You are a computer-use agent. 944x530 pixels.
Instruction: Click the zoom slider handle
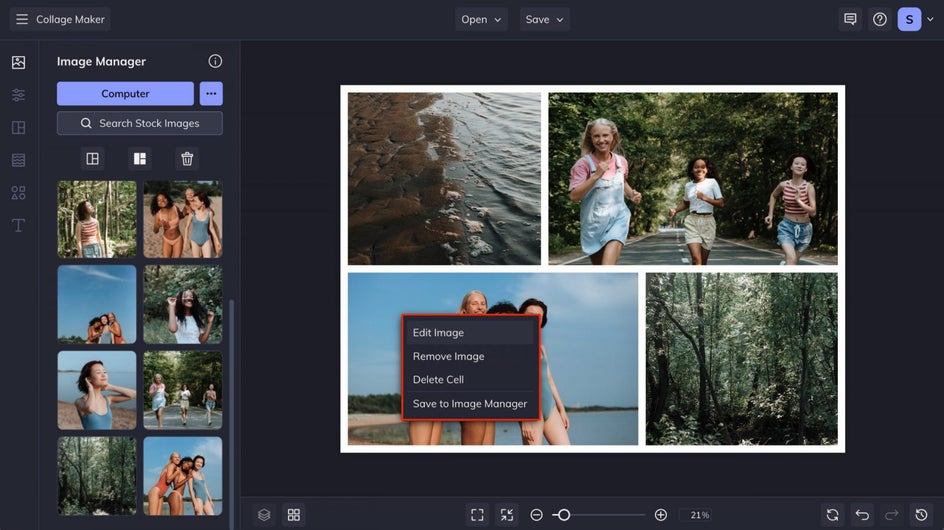(564, 515)
